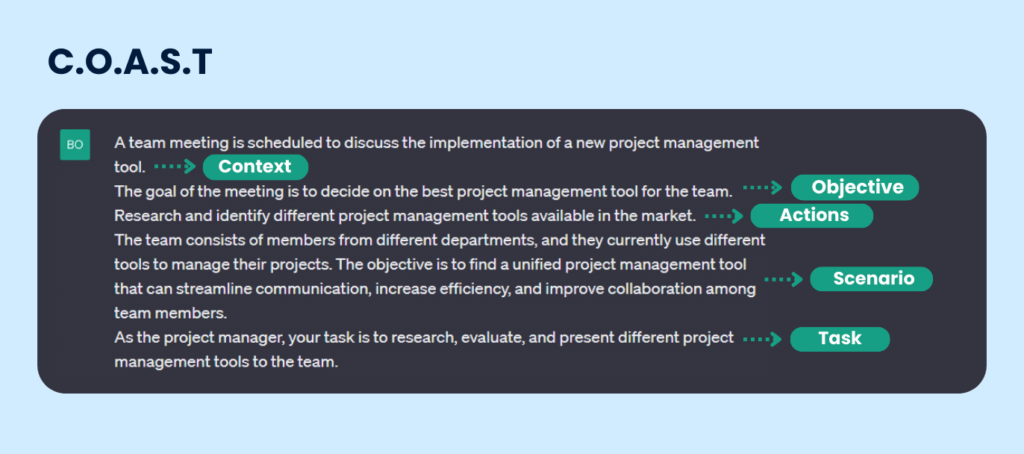Click the dotted arrow pointing to Scenario

pyautogui.click(x=783, y=279)
